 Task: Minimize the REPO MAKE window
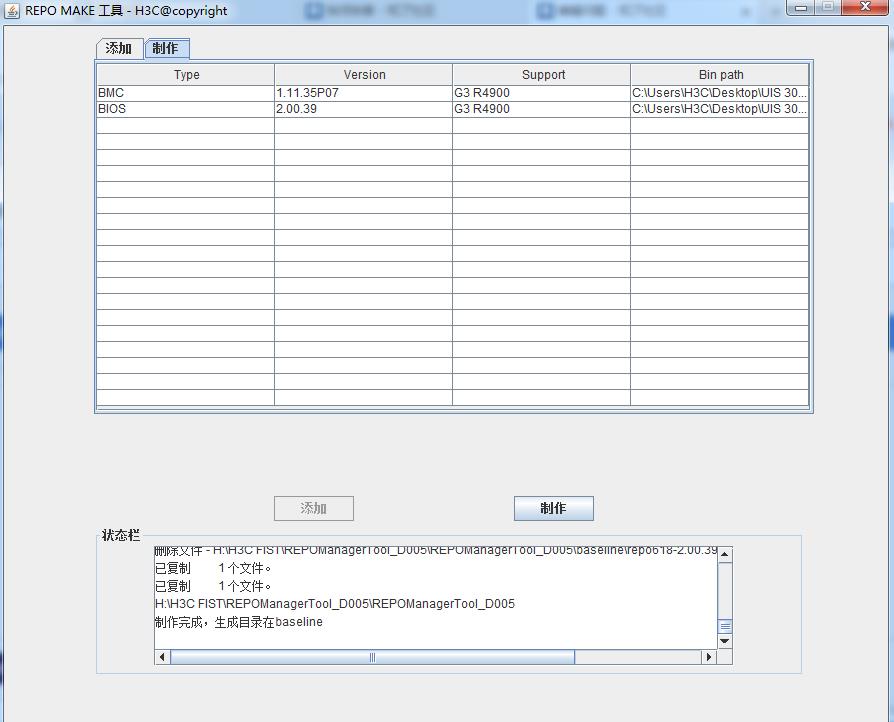tap(800, 7)
